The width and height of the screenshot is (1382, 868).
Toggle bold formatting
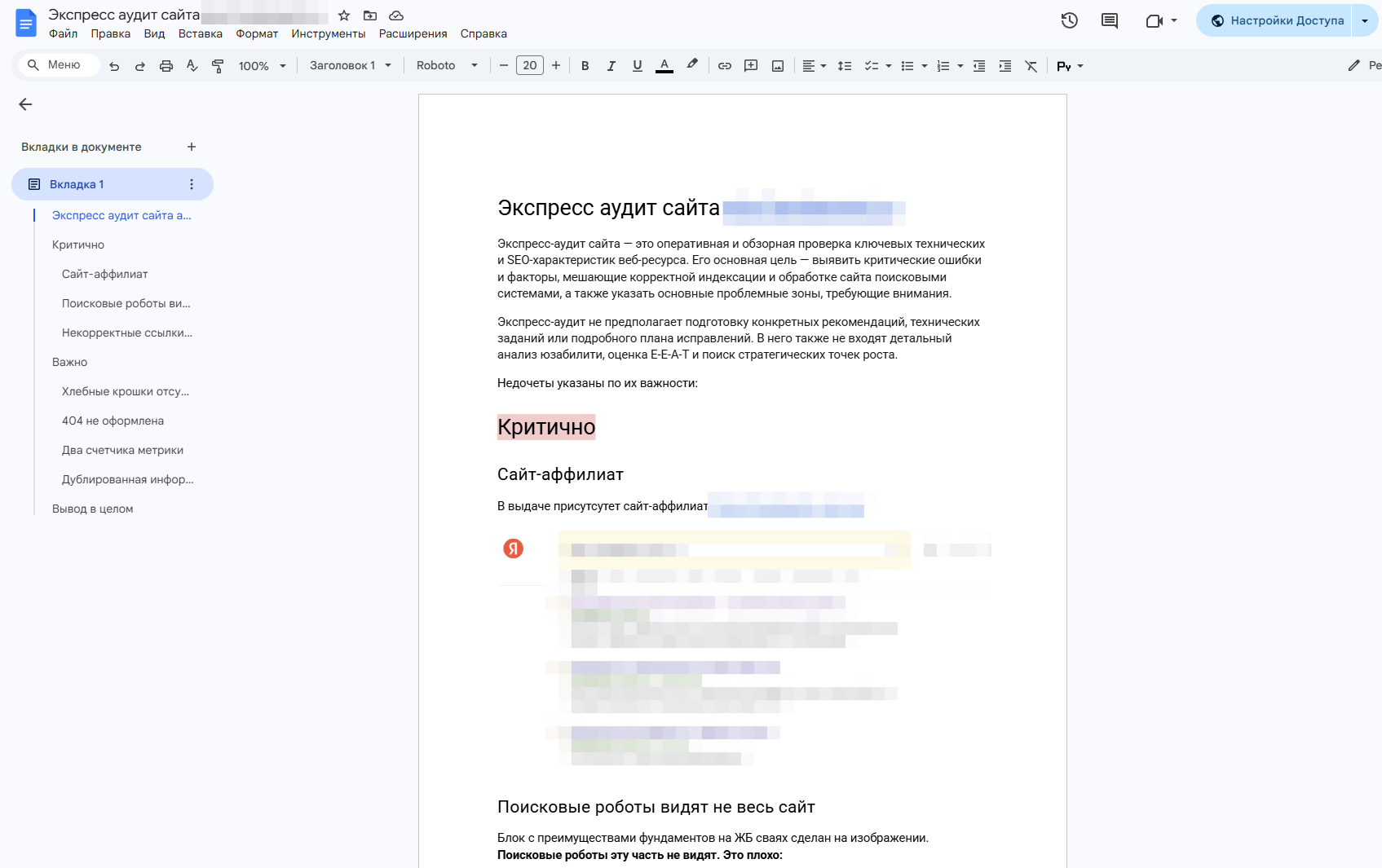pos(585,66)
